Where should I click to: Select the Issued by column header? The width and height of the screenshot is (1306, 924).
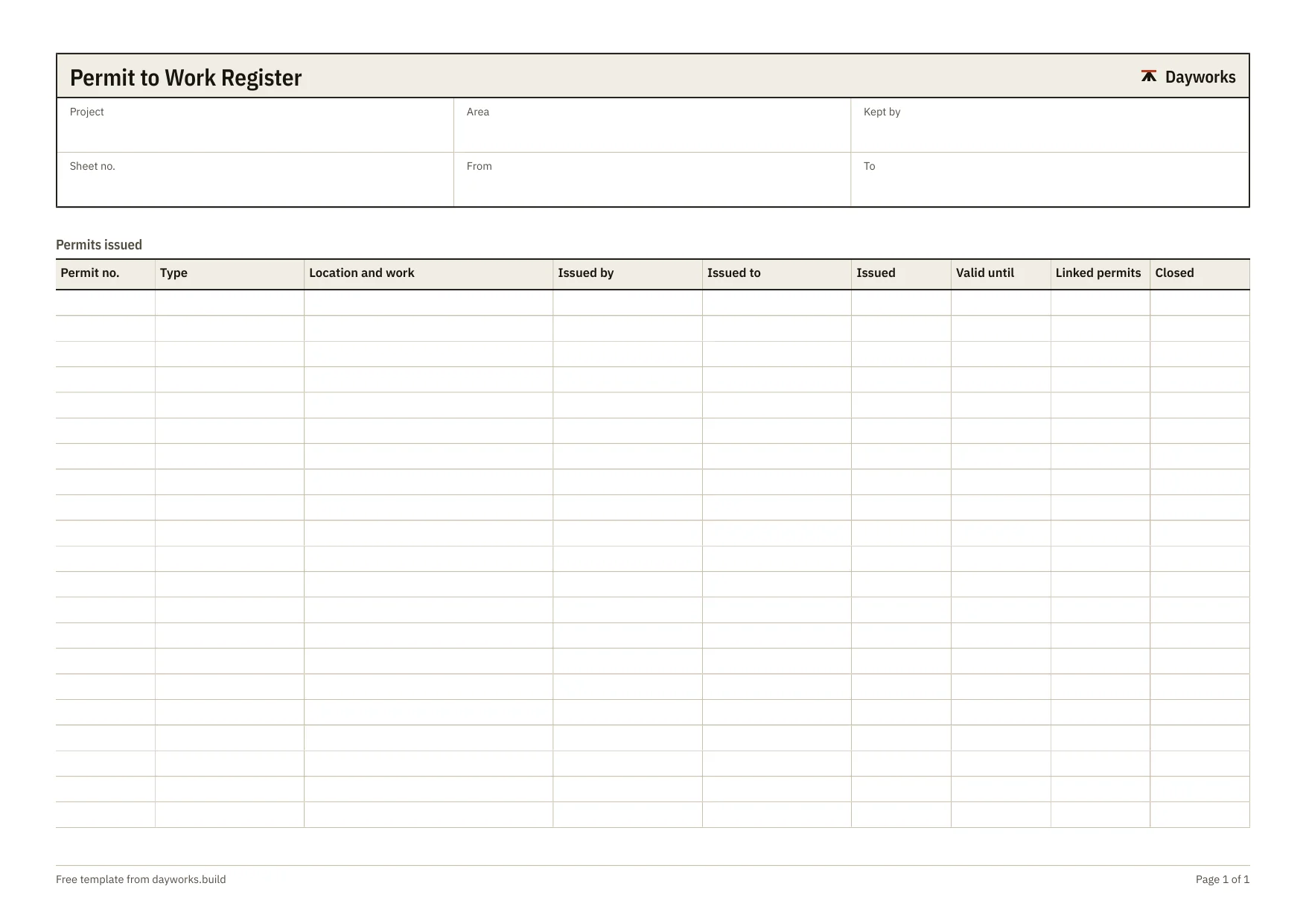click(628, 274)
